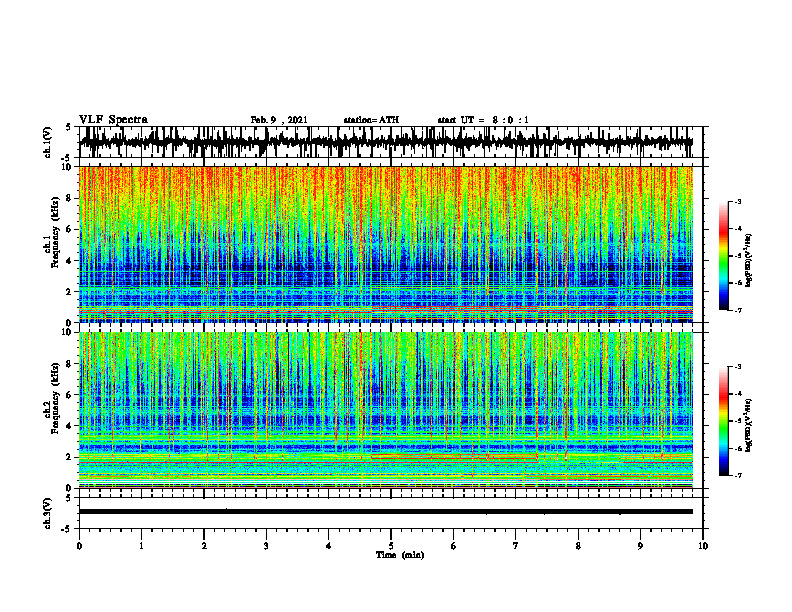The width and height of the screenshot is (792, 612).
Task: Click the date "Feb. 9, 2021"
Action: click(279, 120)
